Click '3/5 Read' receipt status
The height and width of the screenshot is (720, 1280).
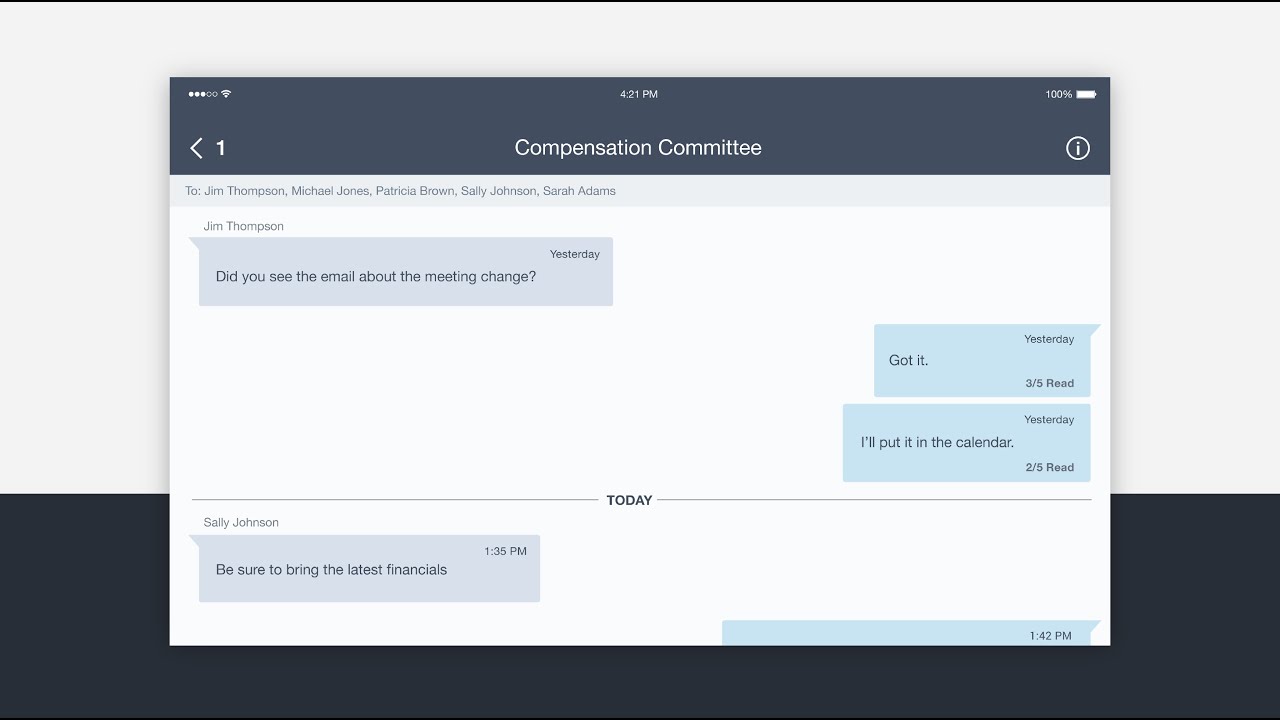(1049, 383)
